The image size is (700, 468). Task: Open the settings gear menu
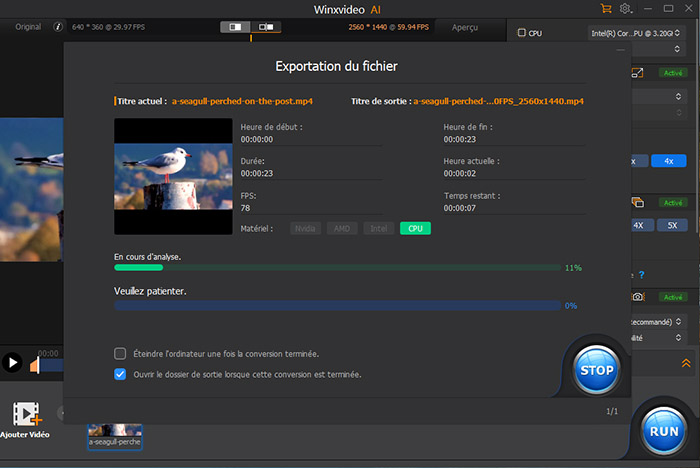627,8
